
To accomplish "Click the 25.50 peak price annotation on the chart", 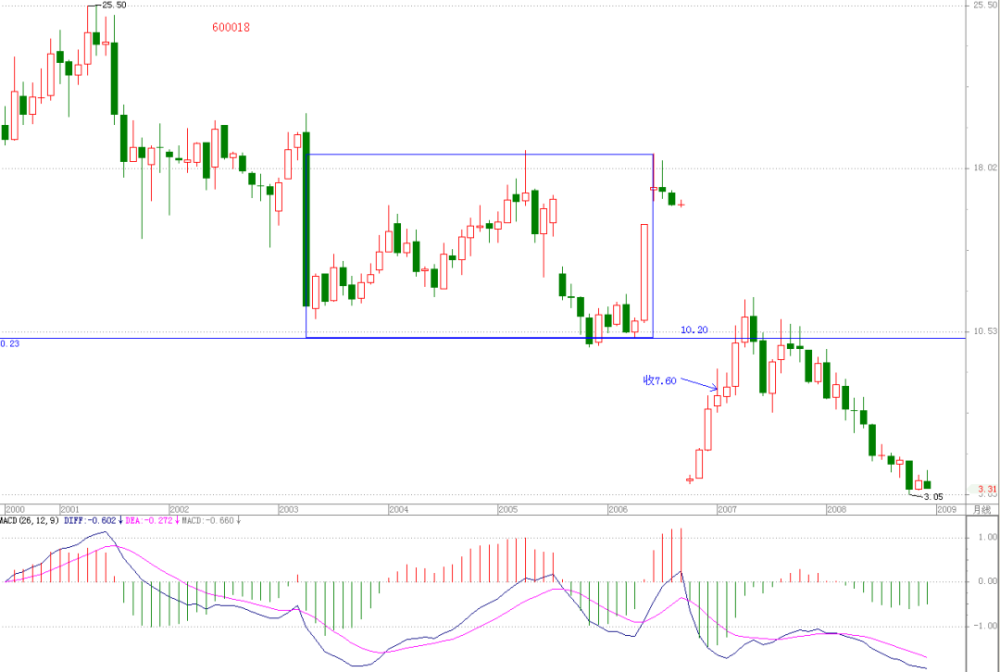I will 114,5.
